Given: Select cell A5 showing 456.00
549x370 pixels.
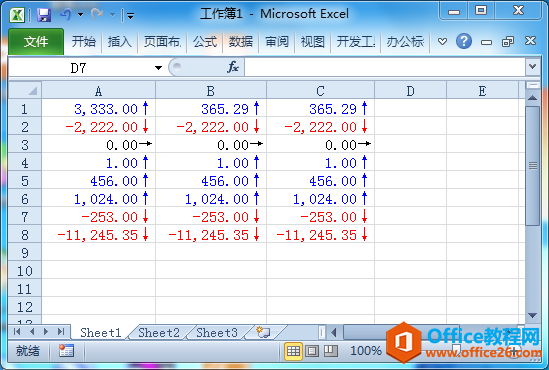Looking at the screenshot, I should pyautogui.click(x=98, y=181).
